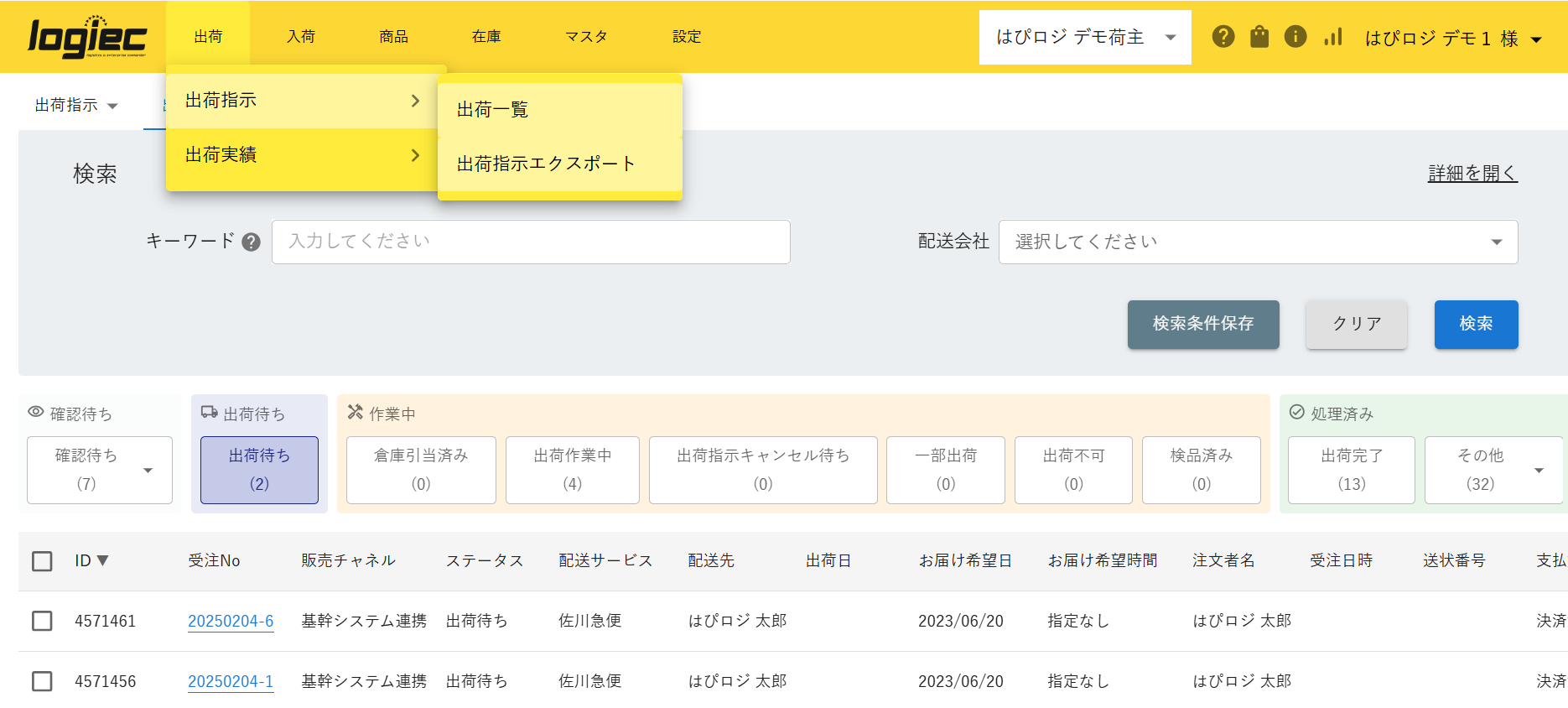
Task: Expand the はぴロジ デモ1 様 user menu
Action: [x=1453, y=39]
